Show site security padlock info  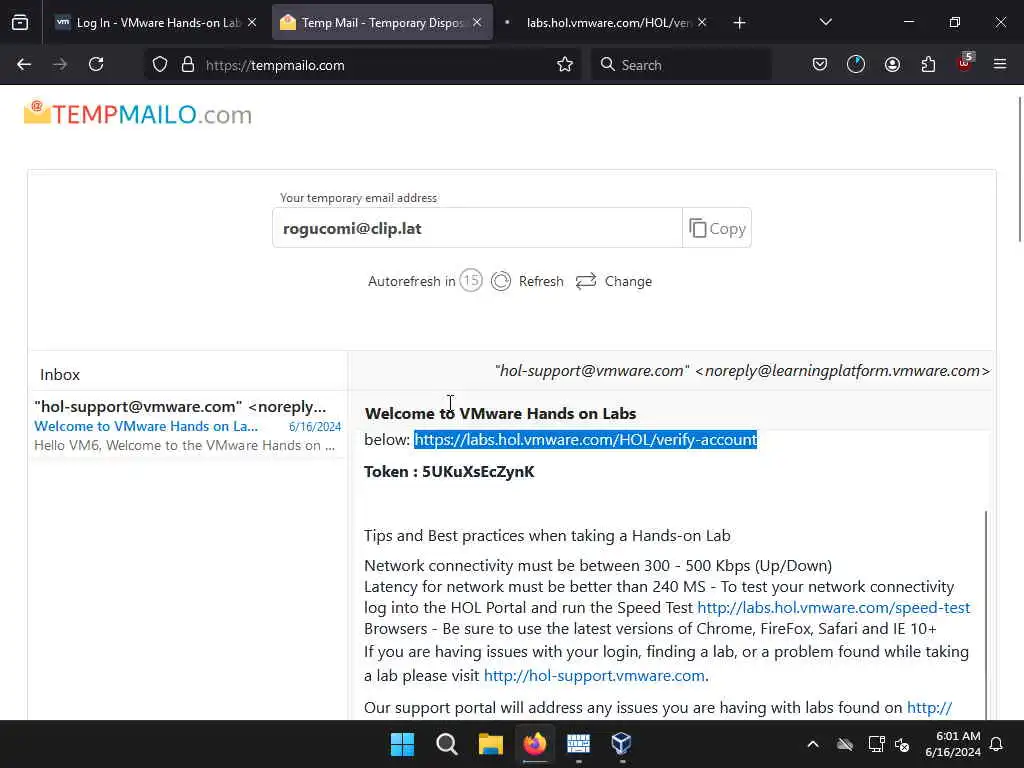188,65
